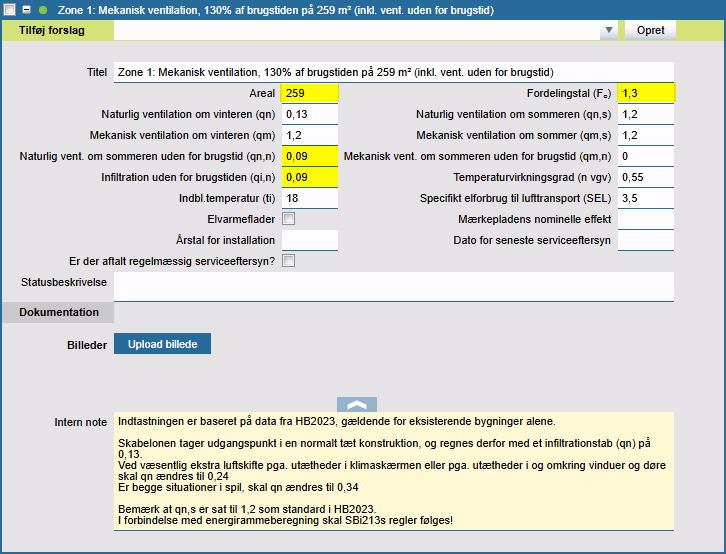Select the Dokumentation section tab
The height and width of the screenshot is (554, 726).
59,312
